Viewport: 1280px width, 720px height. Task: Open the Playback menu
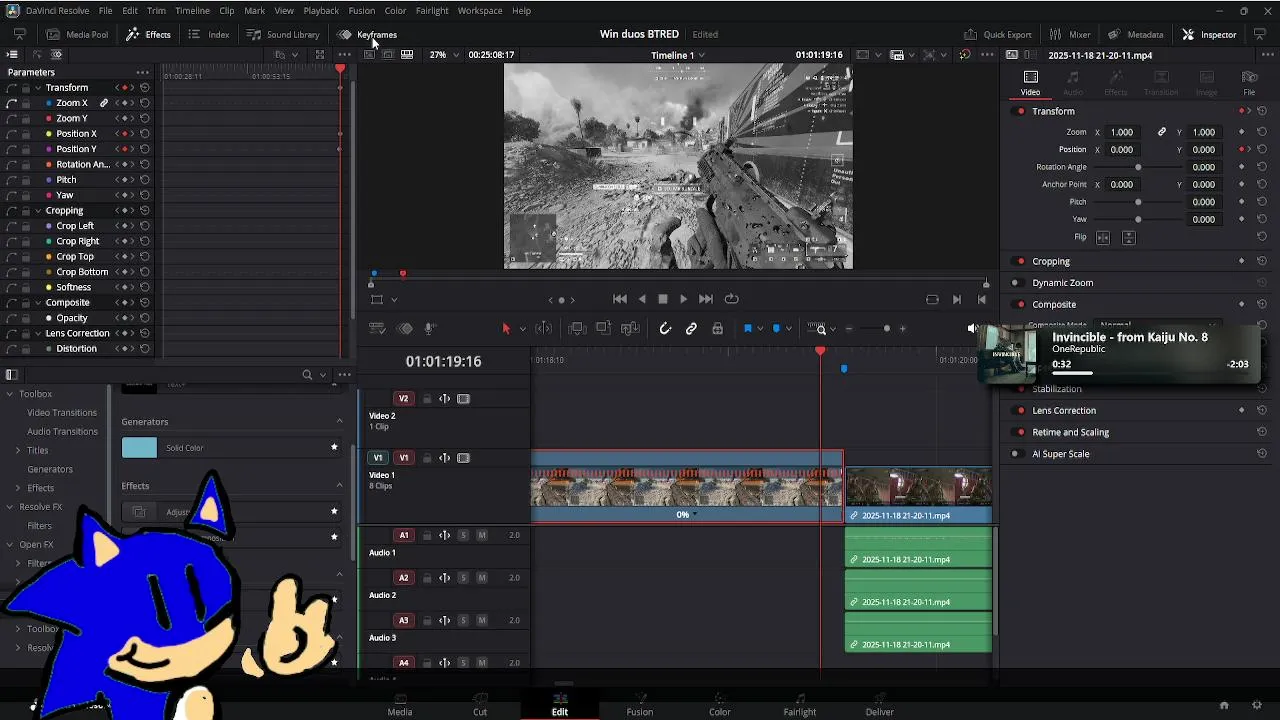coord(321,10)
